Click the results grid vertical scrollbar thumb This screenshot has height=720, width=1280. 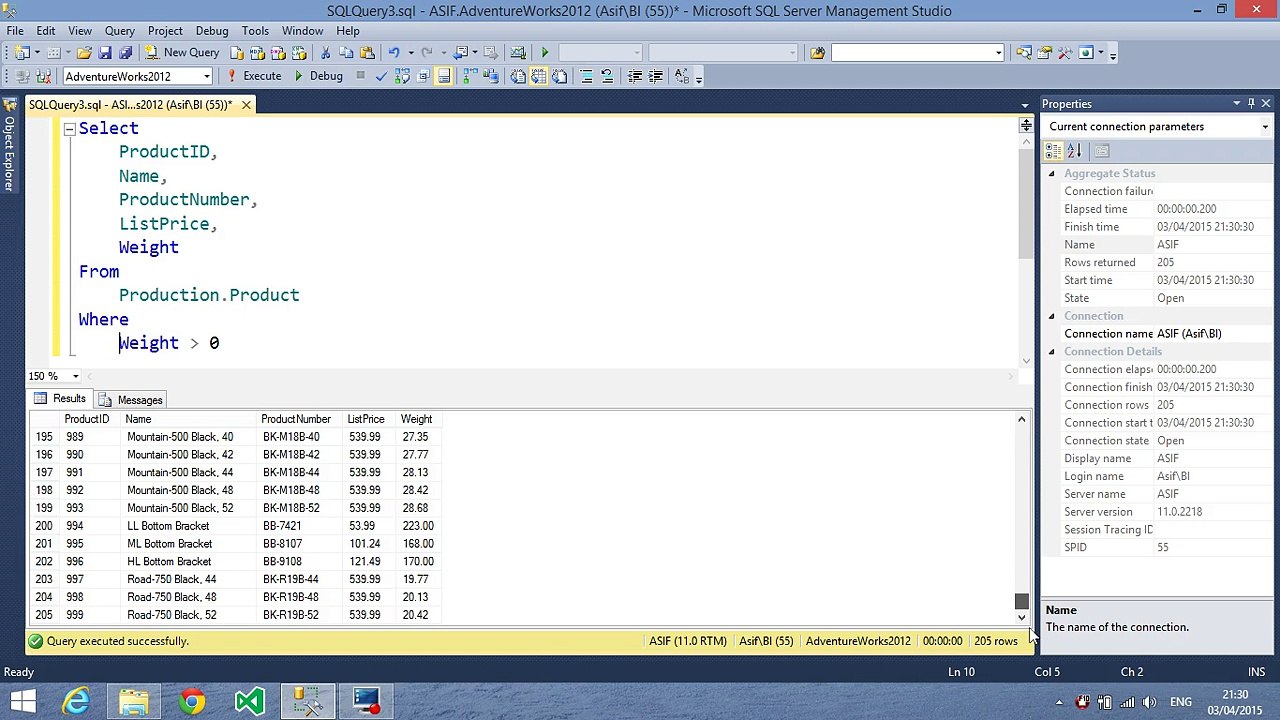click(x=1021, y=601)
